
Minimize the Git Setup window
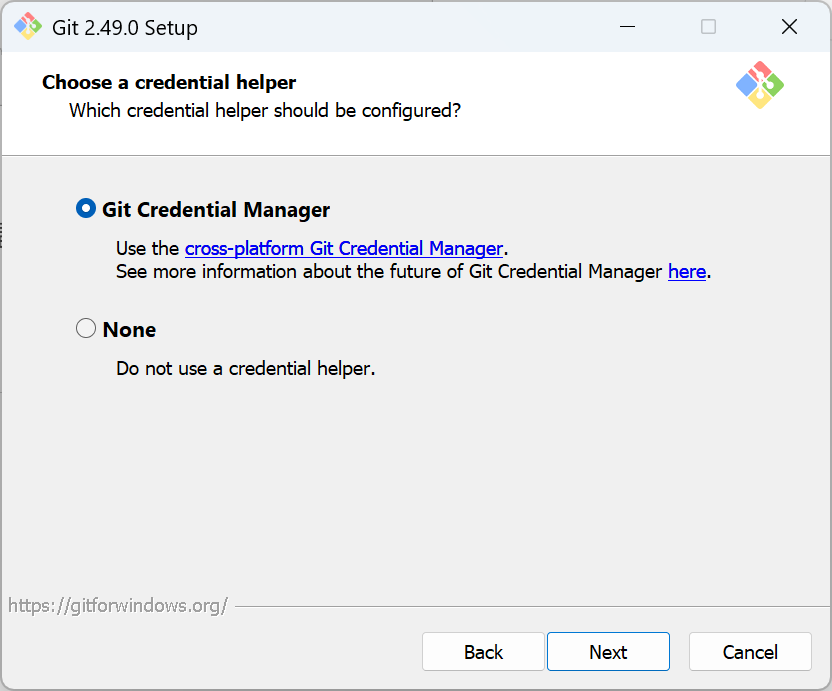click(628, 27)
